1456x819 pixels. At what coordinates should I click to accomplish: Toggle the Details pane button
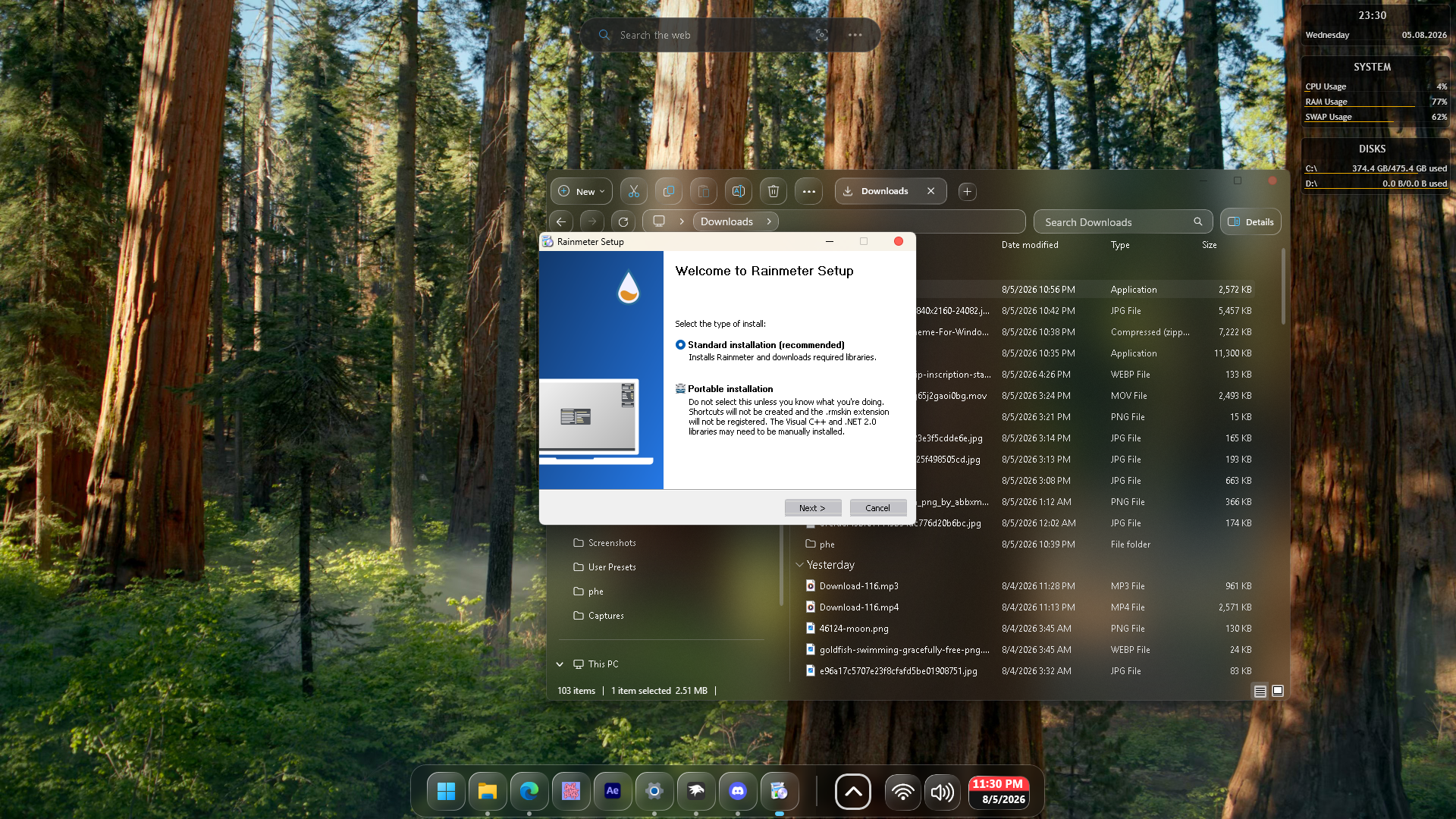[1250, 221]
